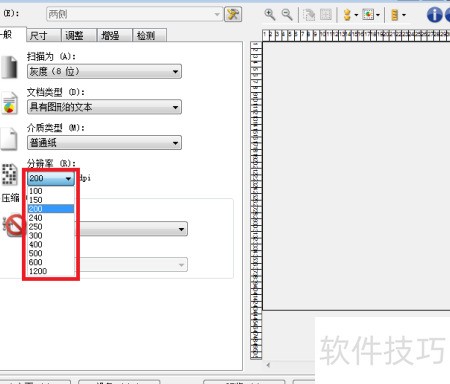Switch to the 增强 tab
This screenshot has height=384, width=450.
point(114,35)
